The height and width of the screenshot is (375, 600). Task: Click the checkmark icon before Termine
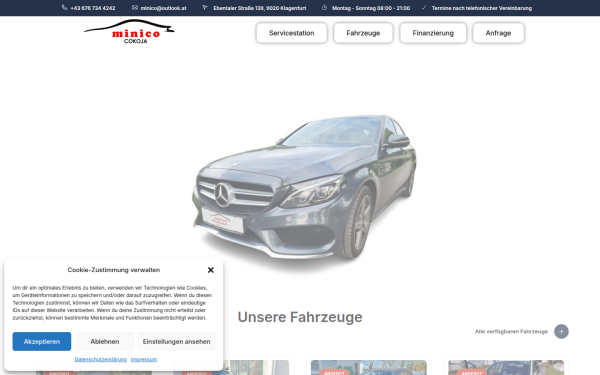[424, 8]
